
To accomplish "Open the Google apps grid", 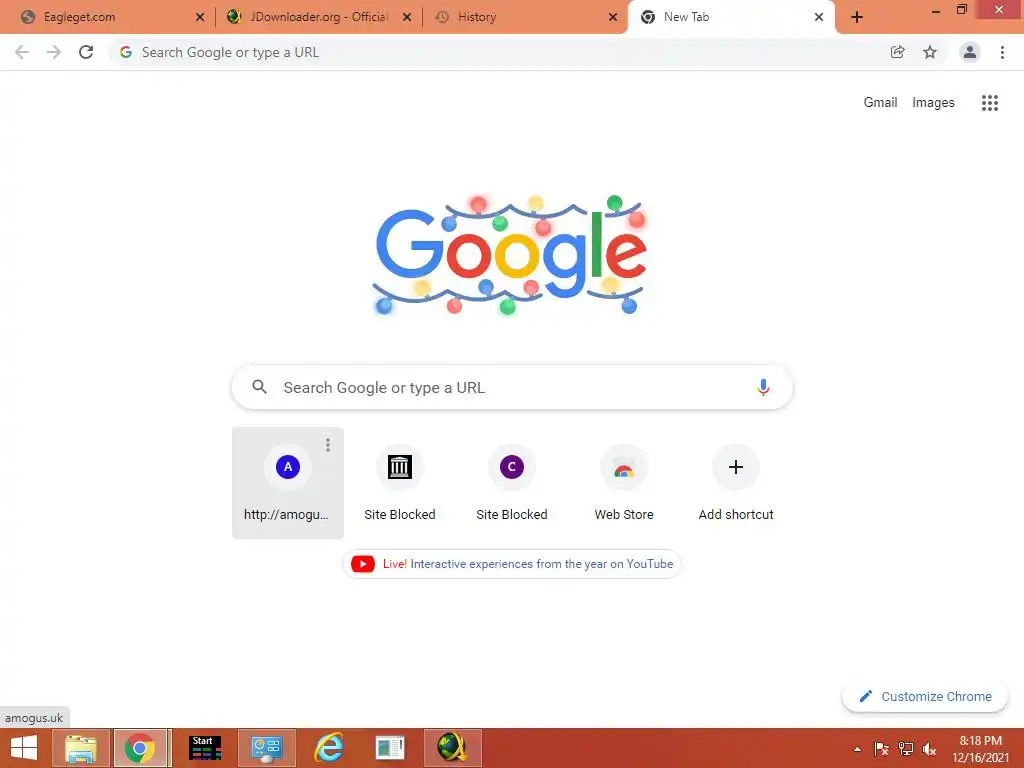I will click(x=990, y=103).
